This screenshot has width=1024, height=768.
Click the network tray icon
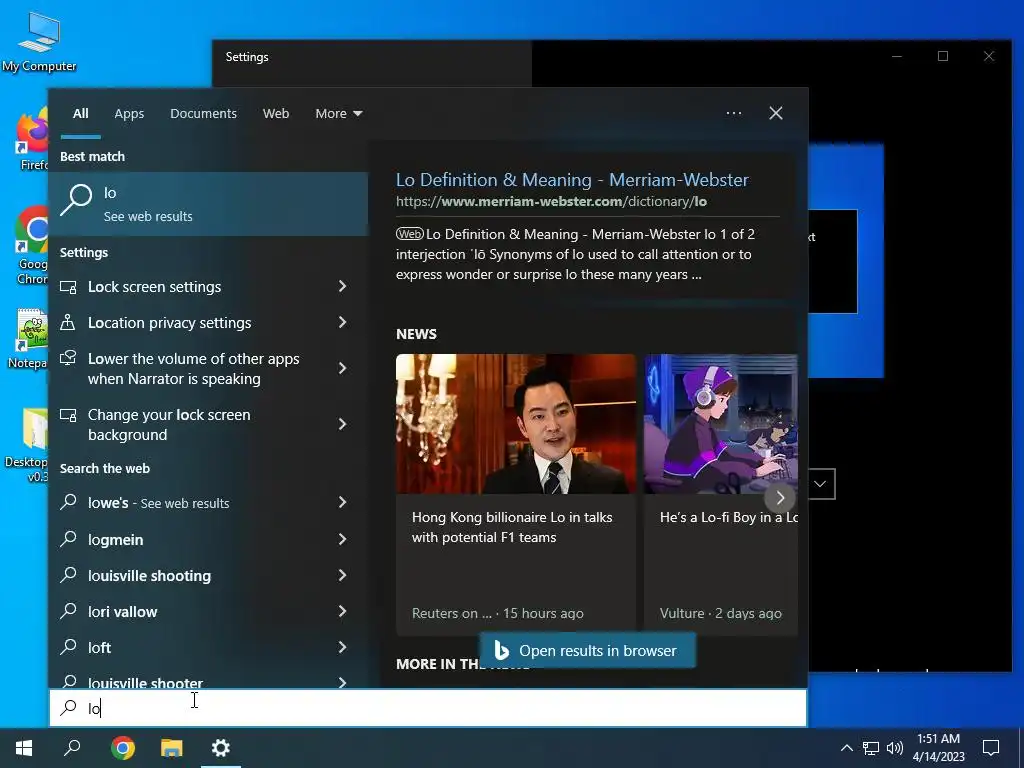pyautogui.click(x=871, y=748)
